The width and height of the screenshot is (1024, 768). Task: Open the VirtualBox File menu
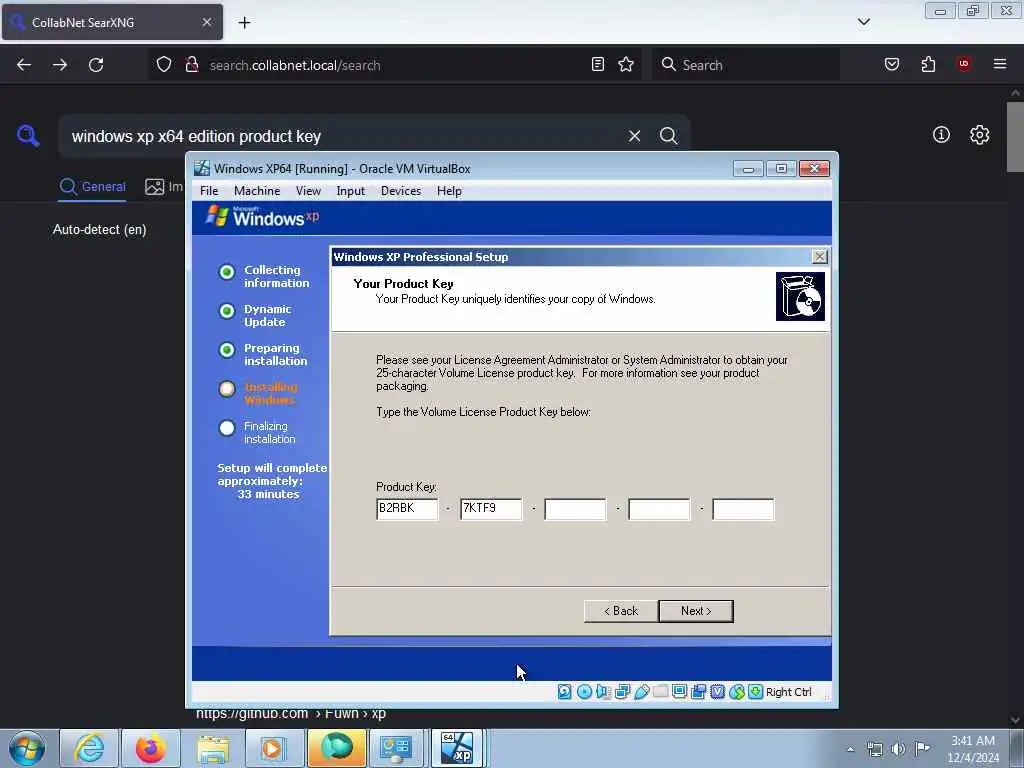point(209,191)
